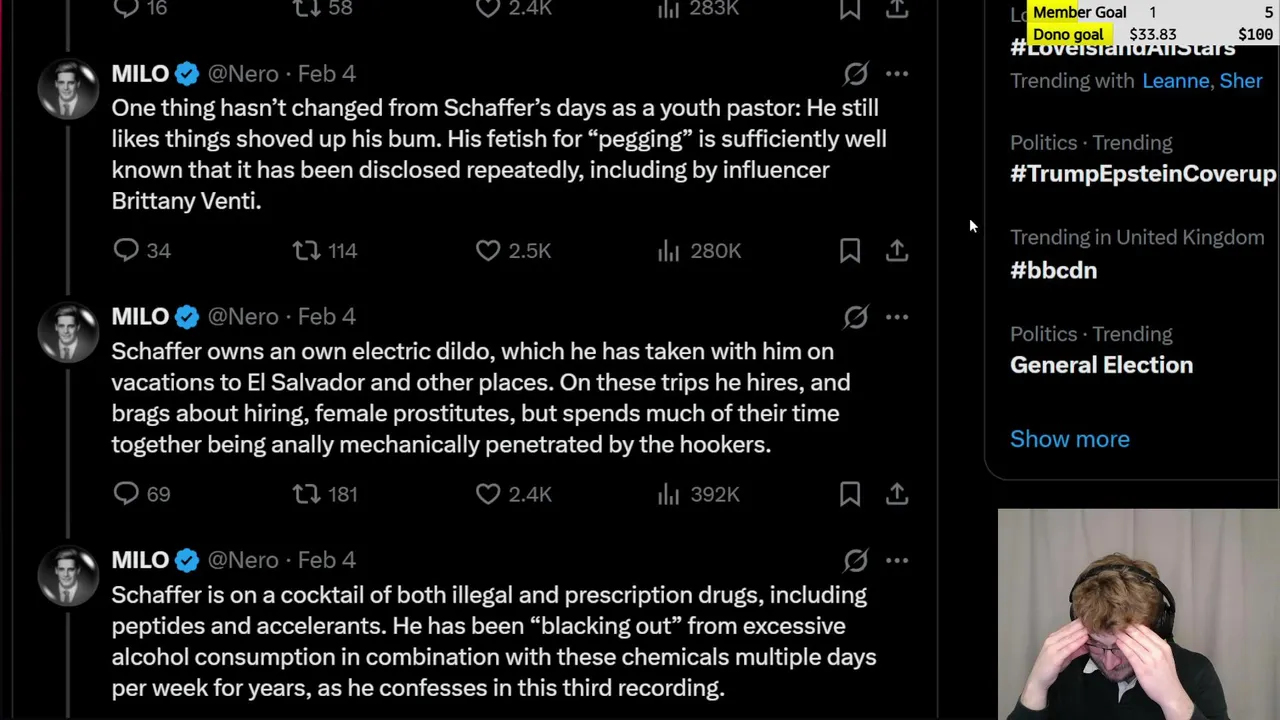Reply to the tweet with 69 replies
The width and height of the screenshot is (1280, 720).
tap(126, 493)
